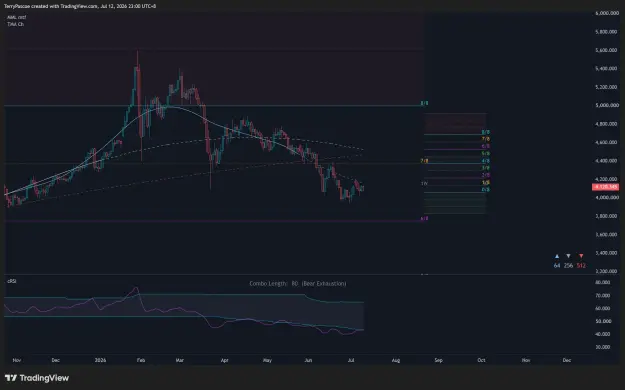Click the 4/8 level label
This screenshot has width=625, height=390.
tap(485, 161)
